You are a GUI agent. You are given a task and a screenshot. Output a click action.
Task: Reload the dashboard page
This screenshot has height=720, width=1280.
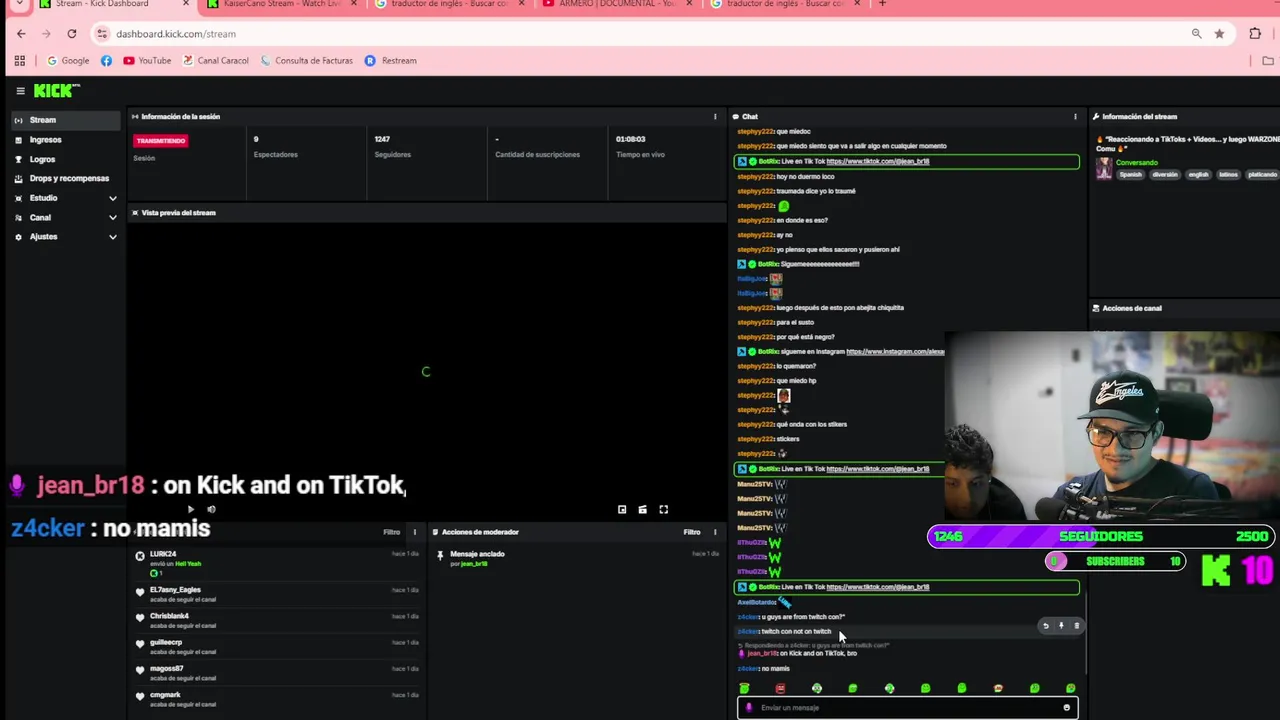tap(72, 34)
